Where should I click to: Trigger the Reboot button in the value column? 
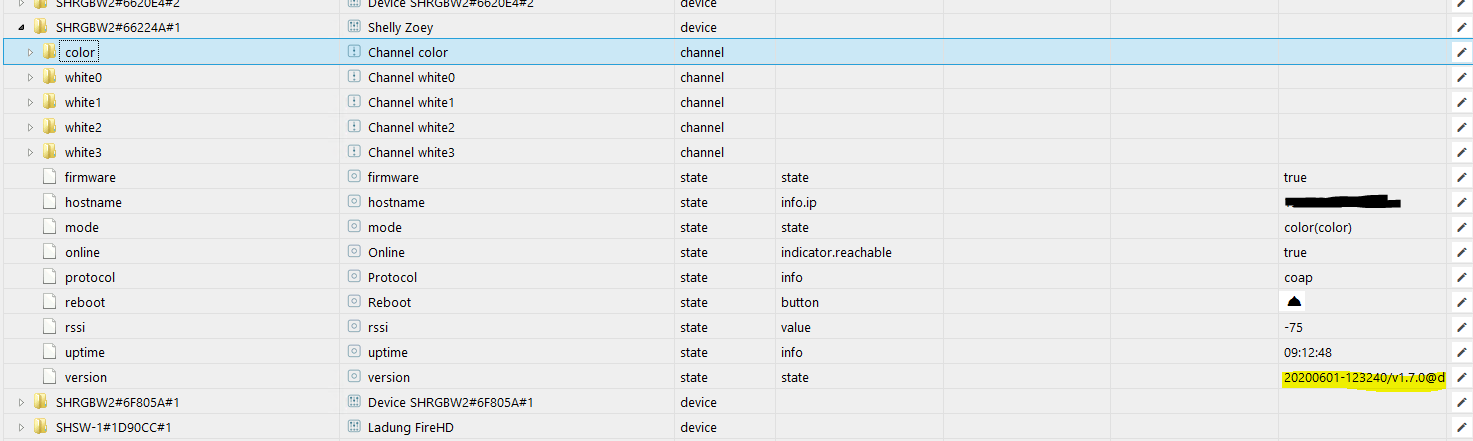[1294, 302]
